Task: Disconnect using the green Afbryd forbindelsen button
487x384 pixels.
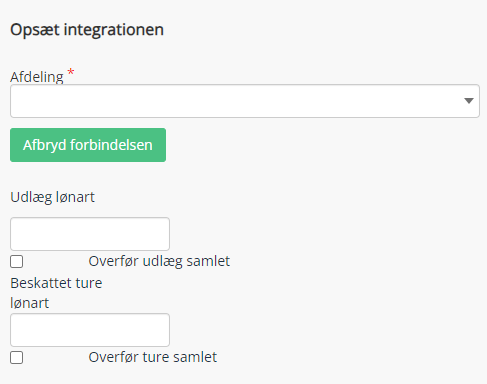Action: tap(88, 145)
